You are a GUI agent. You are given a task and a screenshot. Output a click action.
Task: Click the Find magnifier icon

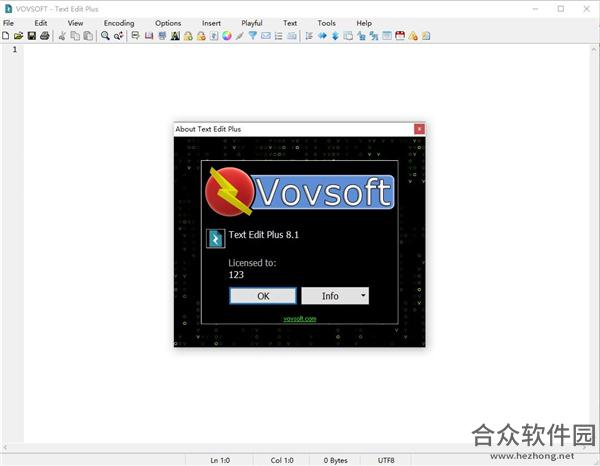tap(105, 36)
